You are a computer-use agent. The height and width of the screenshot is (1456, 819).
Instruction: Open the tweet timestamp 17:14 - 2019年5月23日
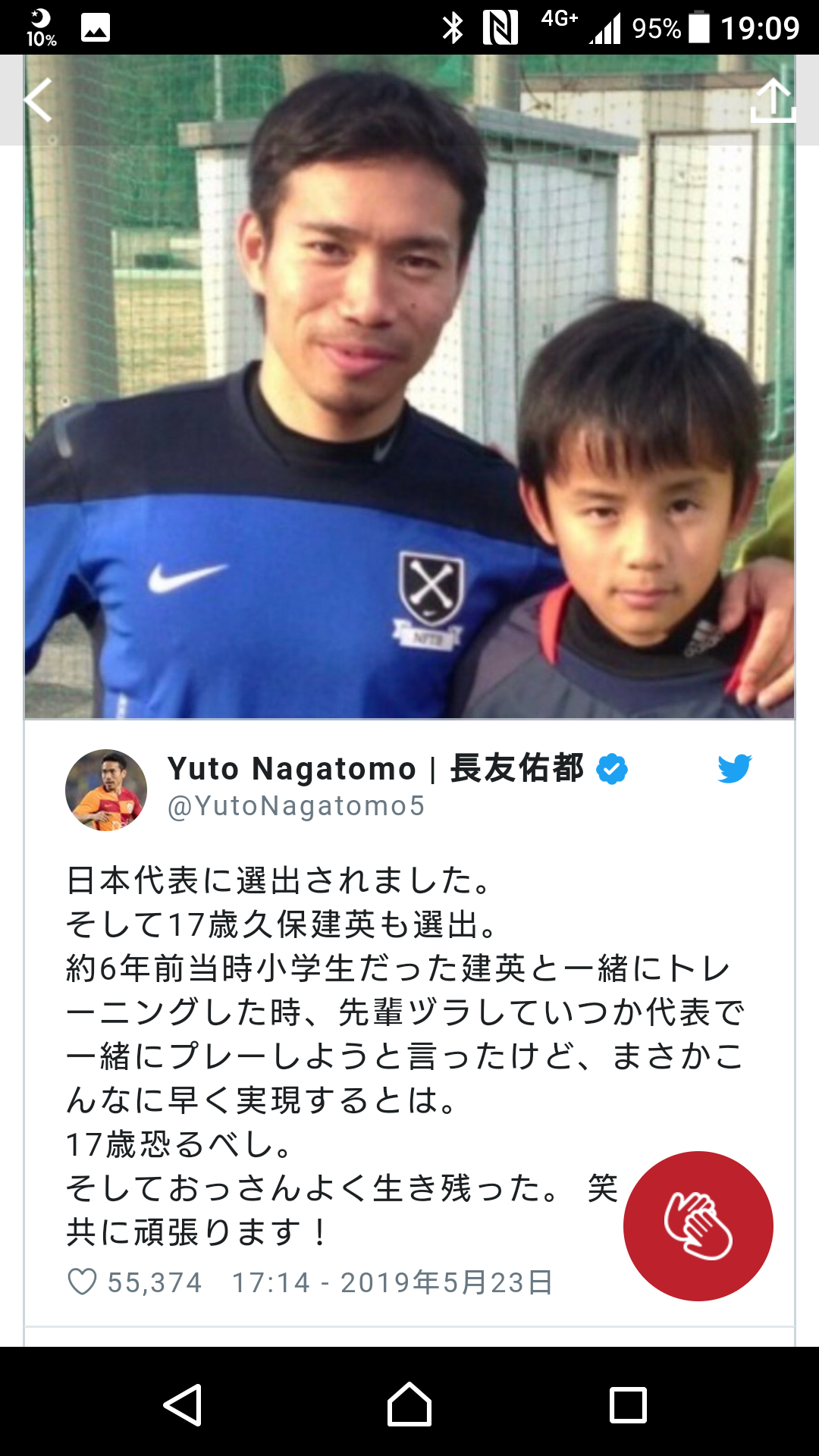[x=393, y=1282]
